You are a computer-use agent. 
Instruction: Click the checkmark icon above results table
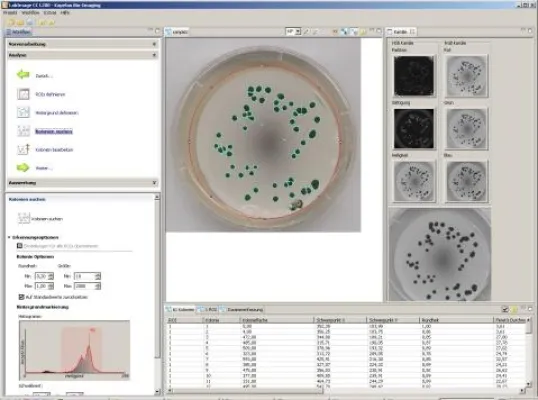(505, 309)
